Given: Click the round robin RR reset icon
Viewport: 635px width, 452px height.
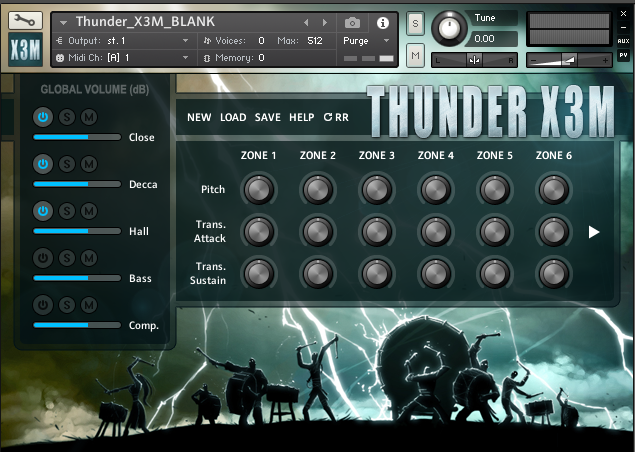Looking at the screenshot, I should [335, 117].
